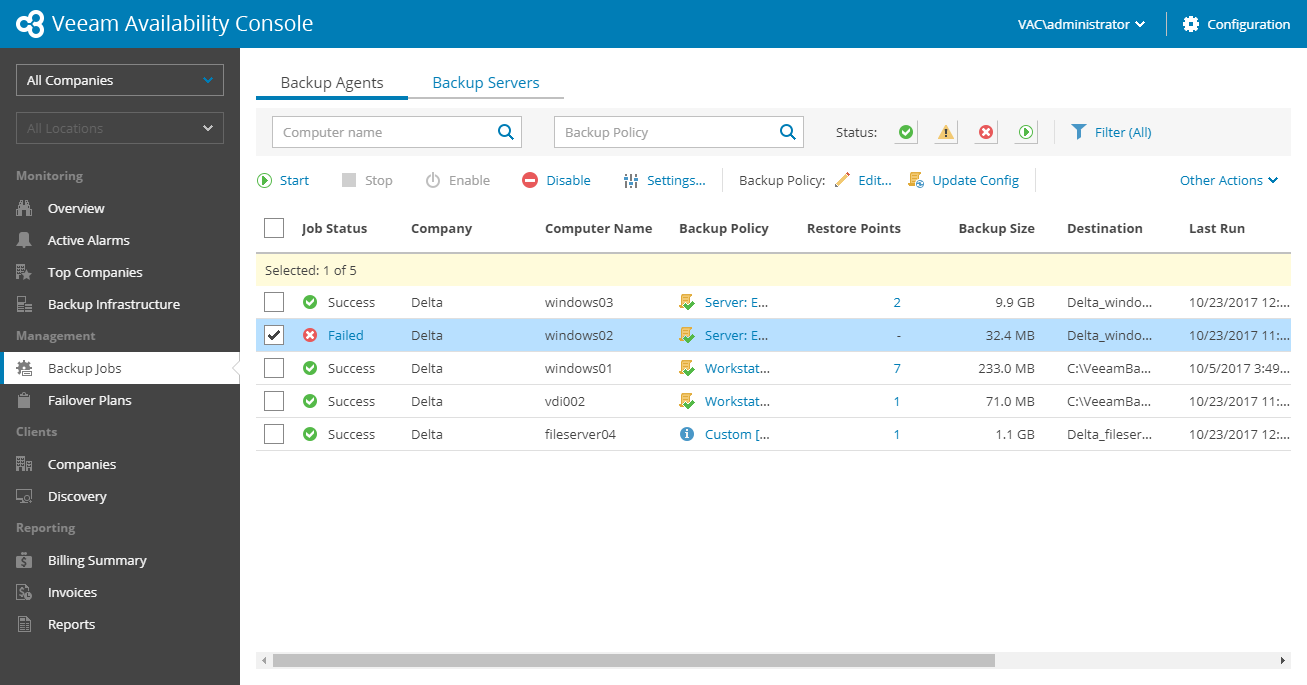
Task: Click the Computer name input field
Action: (x=385, y=132)
